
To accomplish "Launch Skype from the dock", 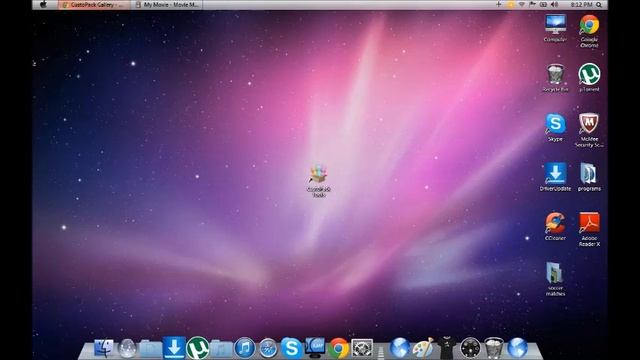I will [x=291, y=348].
